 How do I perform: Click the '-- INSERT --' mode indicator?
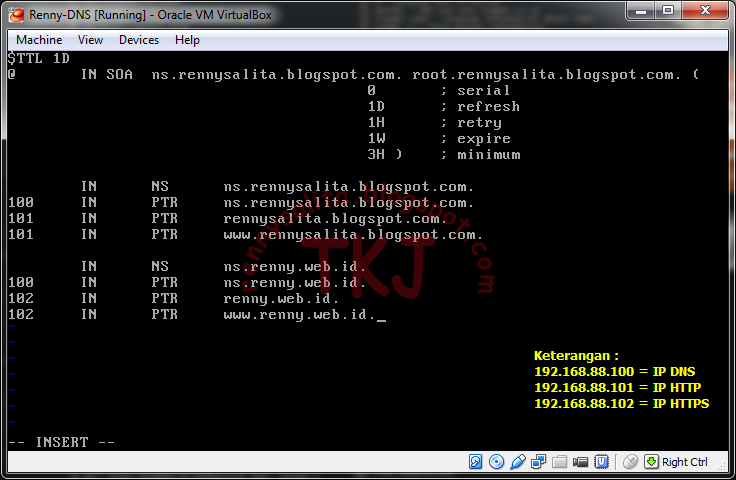pos(61,442)
